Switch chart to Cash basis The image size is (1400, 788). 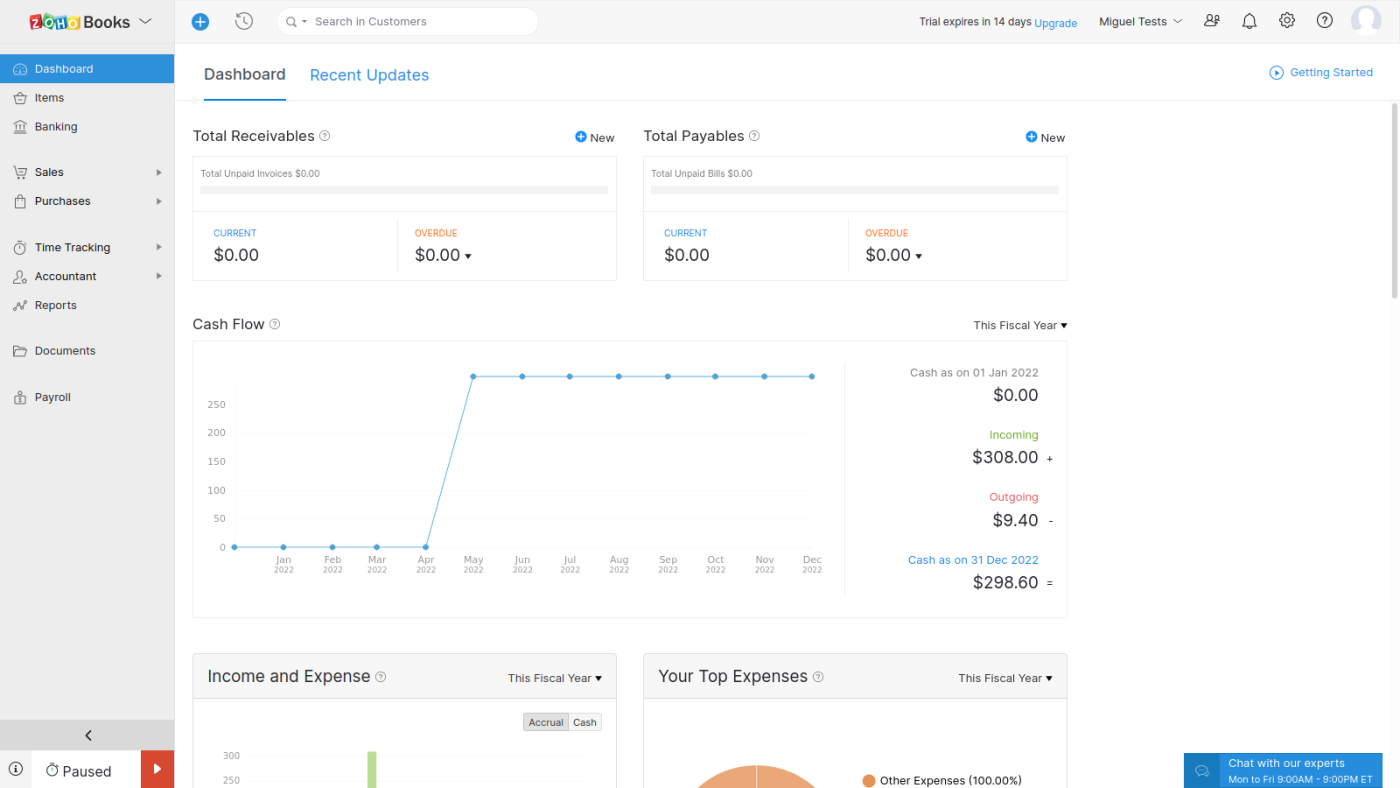[585, 722]
